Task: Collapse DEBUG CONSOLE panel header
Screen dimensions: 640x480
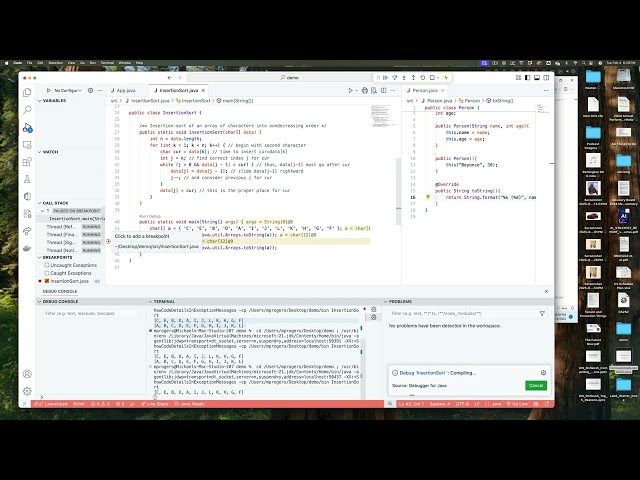Action: [x=40, y=301]
